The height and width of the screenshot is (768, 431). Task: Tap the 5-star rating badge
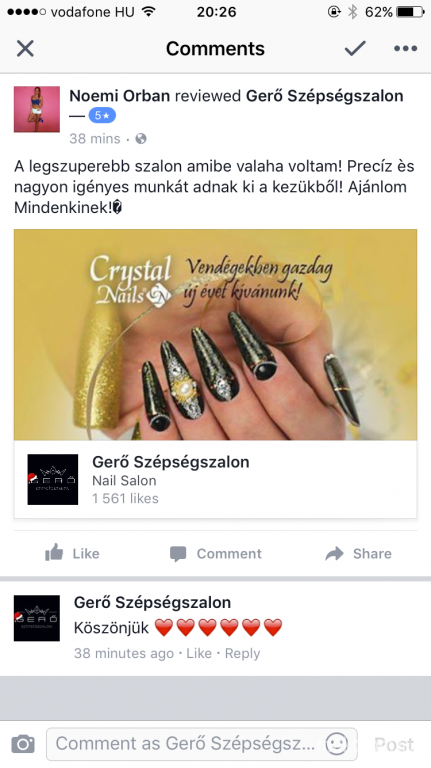coord(102,116)
